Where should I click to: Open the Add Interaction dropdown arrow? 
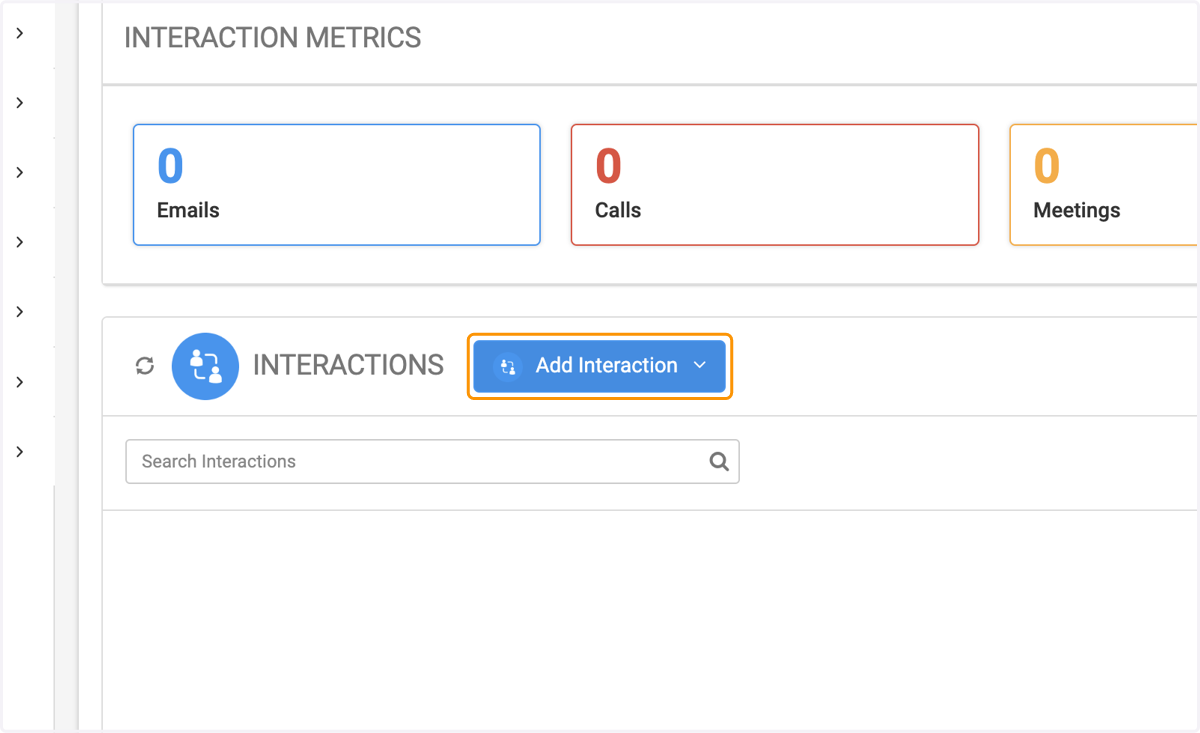pos(700,366)
